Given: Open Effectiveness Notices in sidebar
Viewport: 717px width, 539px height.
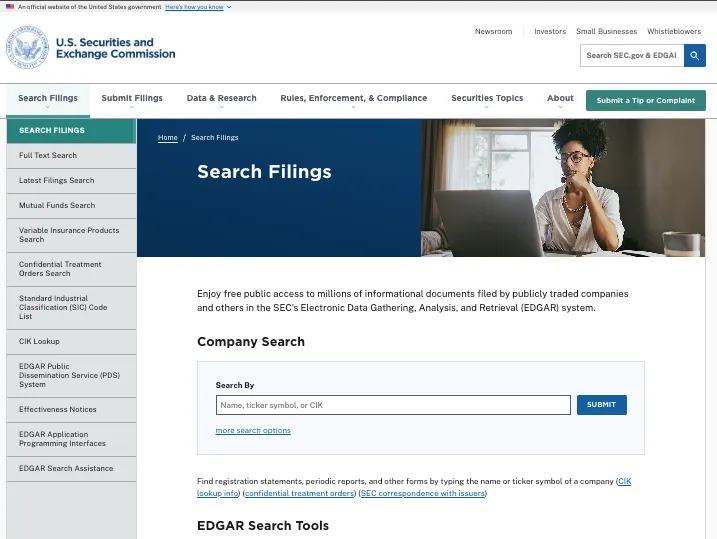Looking at the screenshot, I should pos(71,410).
